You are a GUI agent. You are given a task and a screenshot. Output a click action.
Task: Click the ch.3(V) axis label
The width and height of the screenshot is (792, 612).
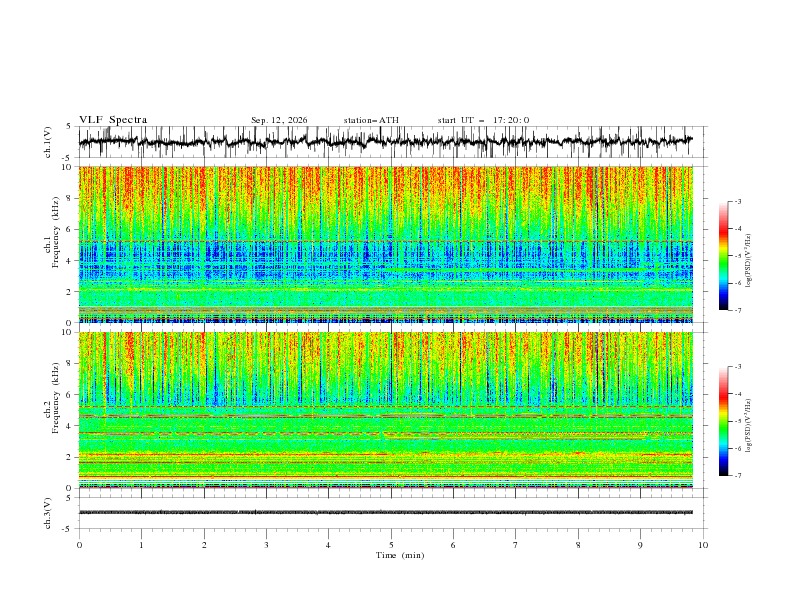48,513
